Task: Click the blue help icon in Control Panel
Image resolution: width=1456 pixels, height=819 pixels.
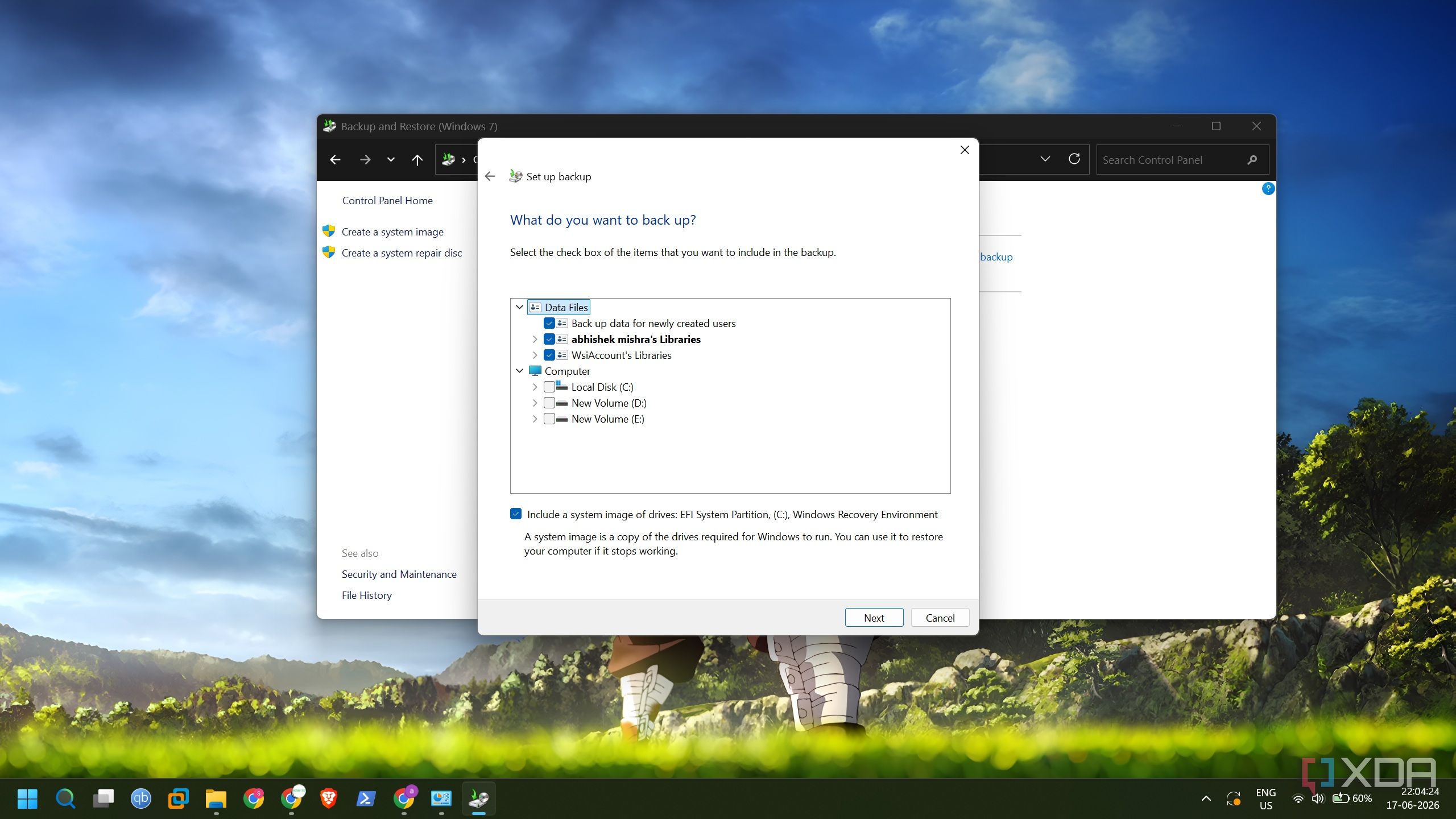Action: coord(1268,189)
